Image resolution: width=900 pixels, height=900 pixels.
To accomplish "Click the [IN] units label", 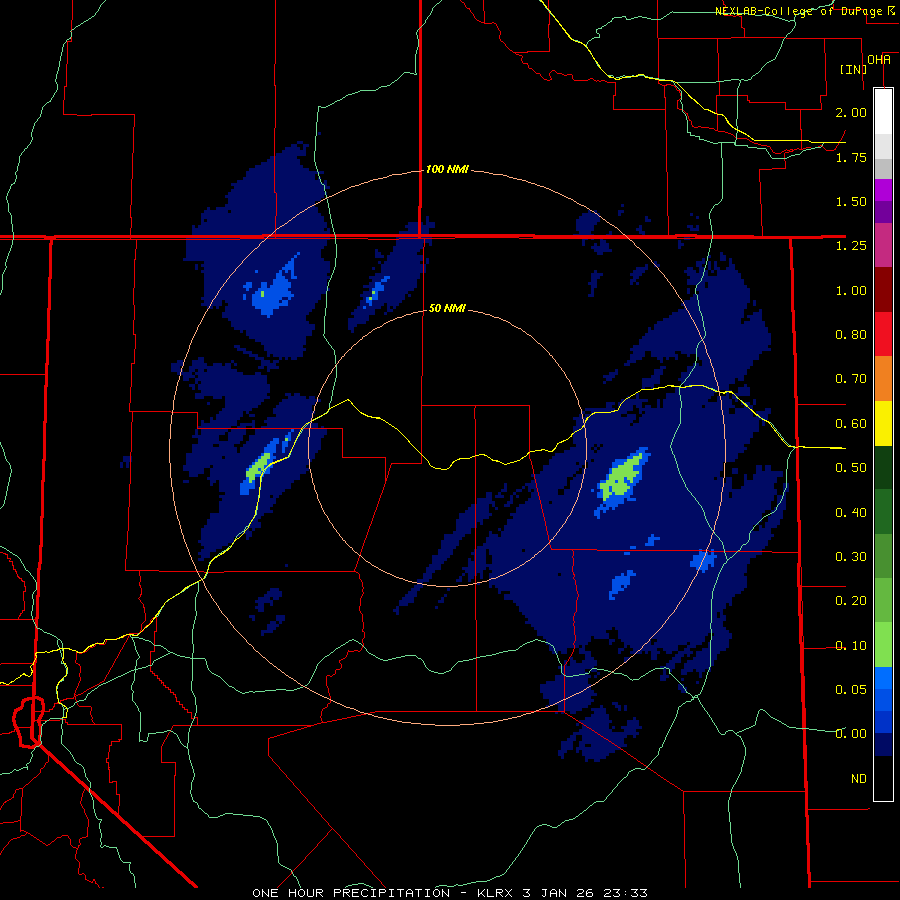I will (853, 69).
